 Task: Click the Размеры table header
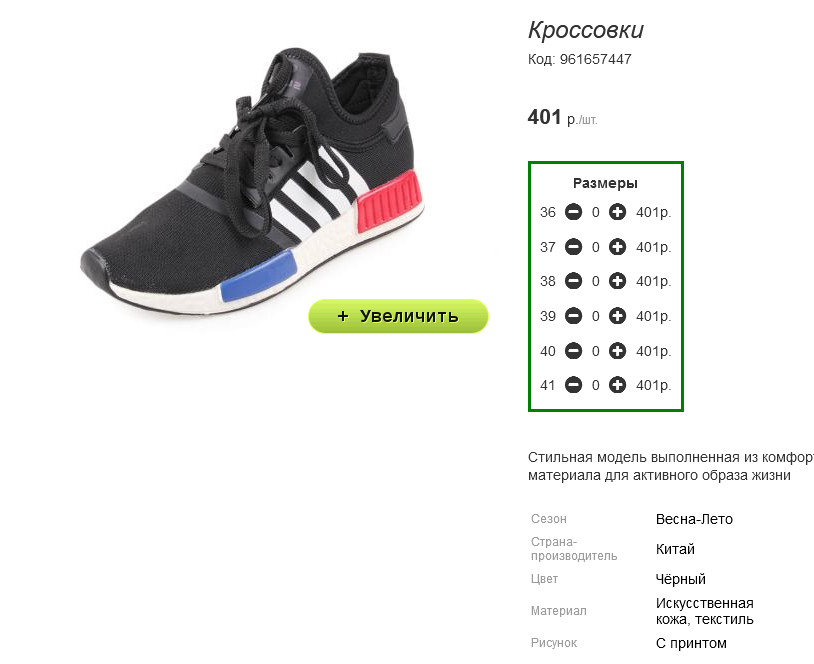tap(605, 183)
